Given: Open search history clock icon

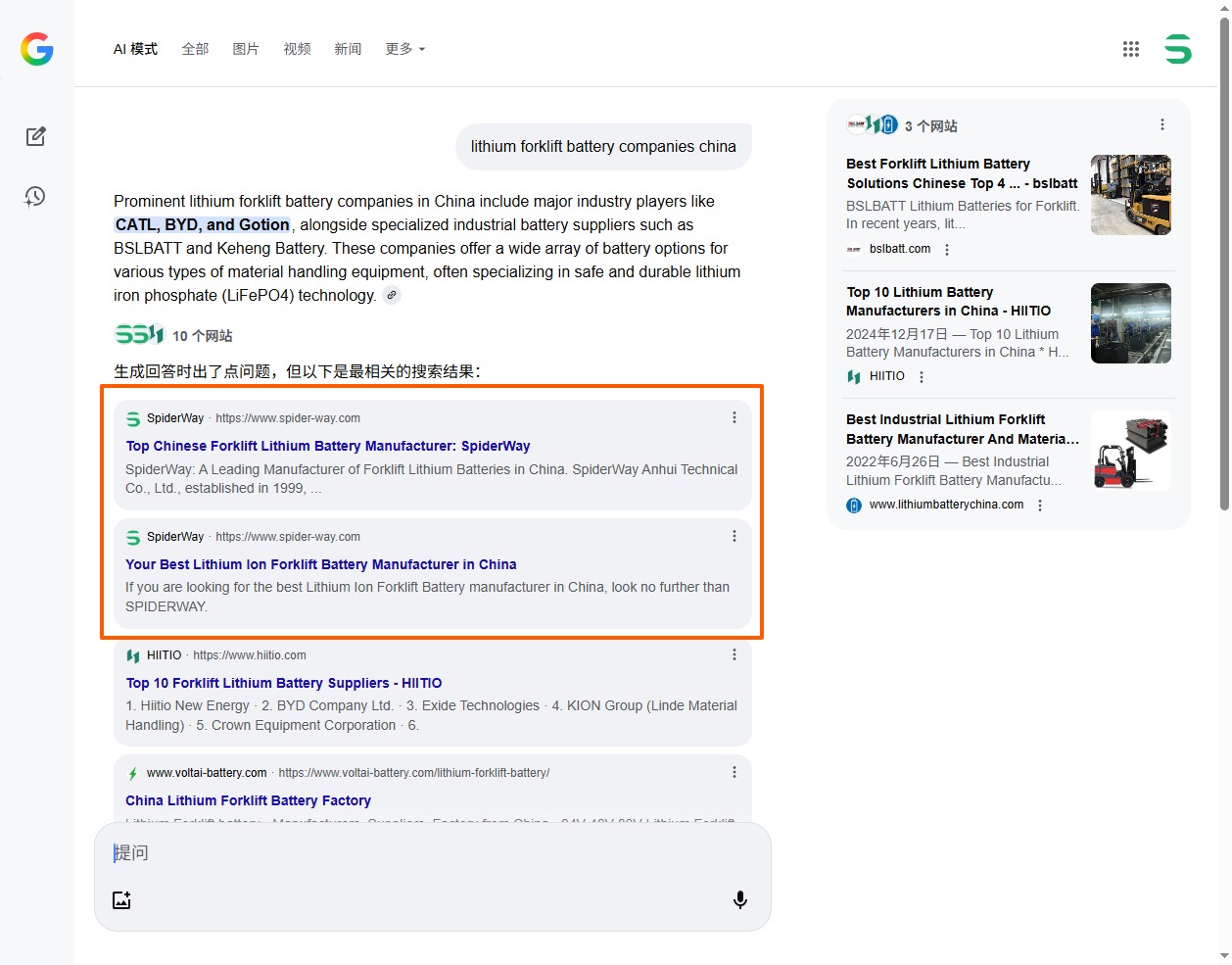Looking at the screenshot, I should 35,197.
